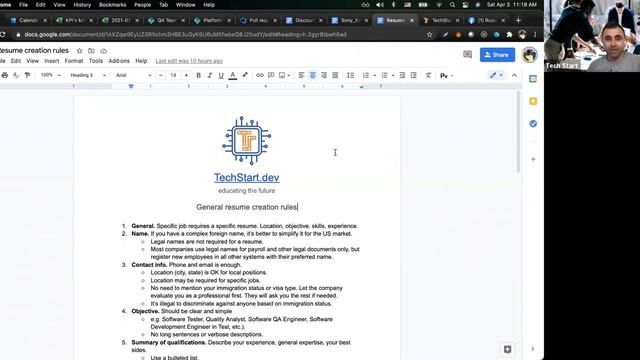Toggle underline formatting
The image size is (640, 360).
221,75
